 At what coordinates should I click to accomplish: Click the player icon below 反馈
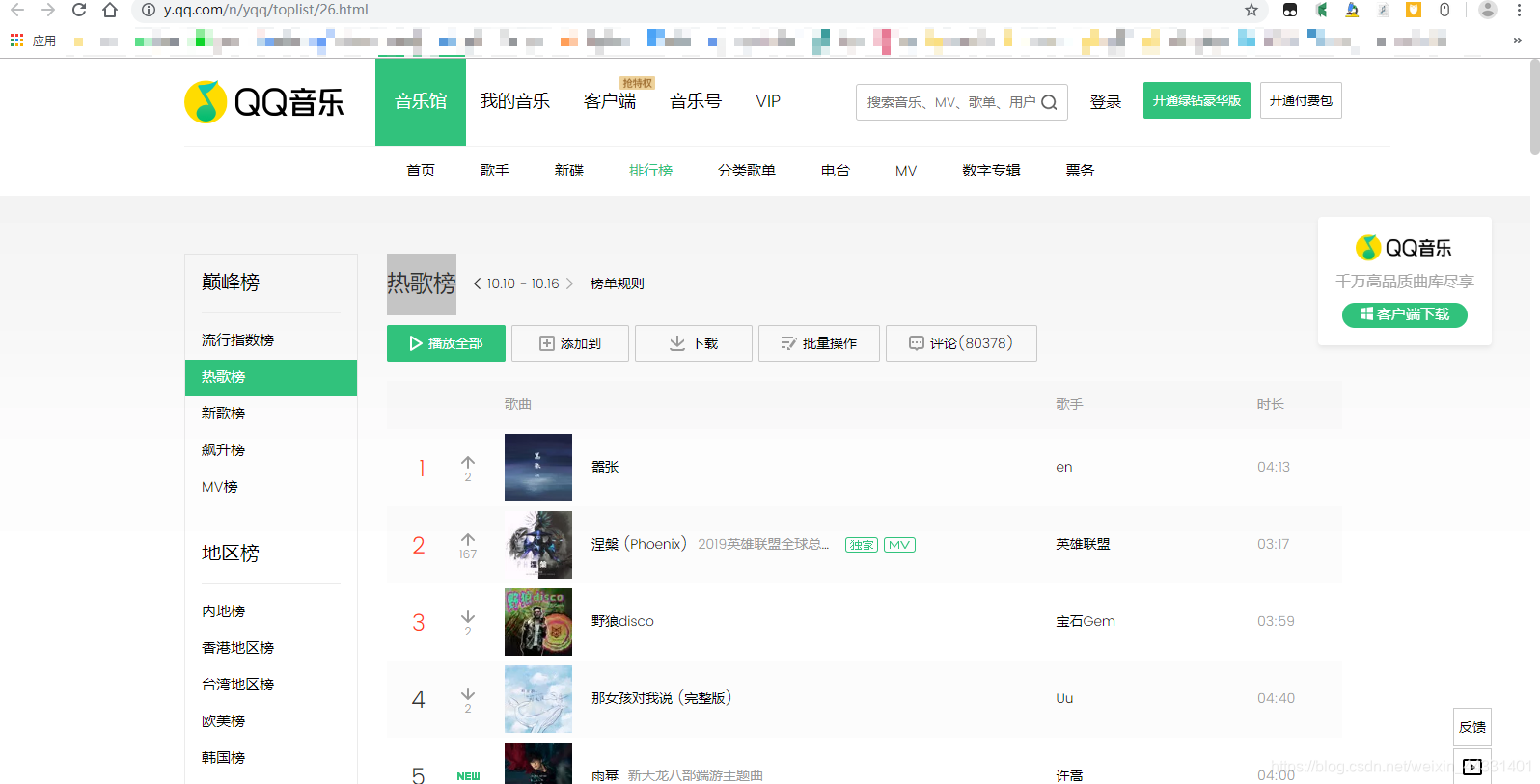tap(1472, 767)
